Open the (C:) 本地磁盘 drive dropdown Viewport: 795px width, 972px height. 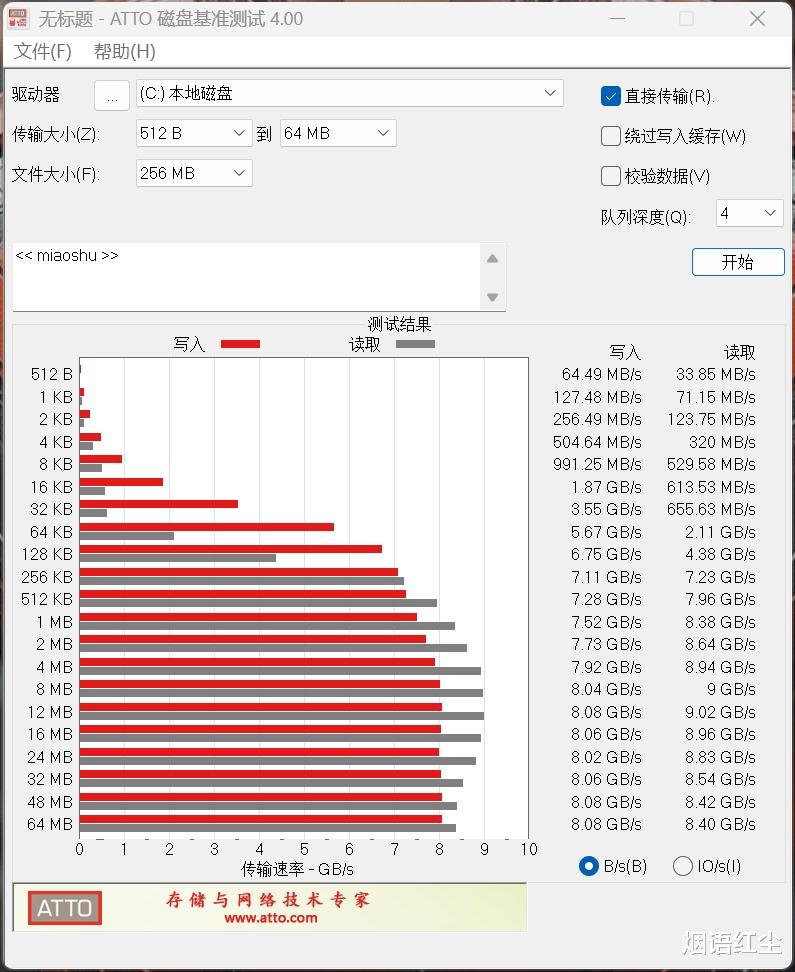pos(350,94)
